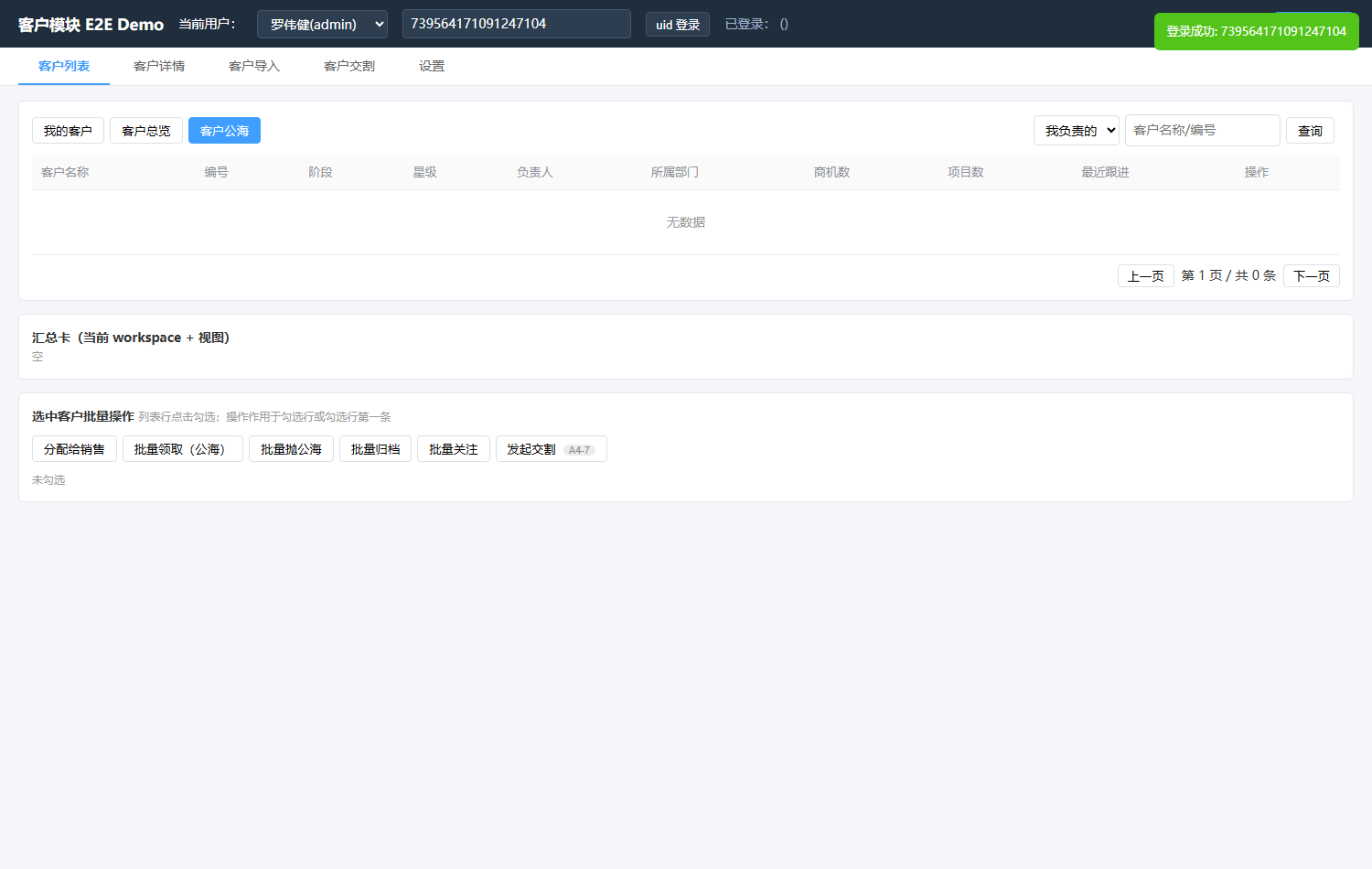Click 批量领取（公海） button
This screenshot has height=869, width=1372.
183,449
